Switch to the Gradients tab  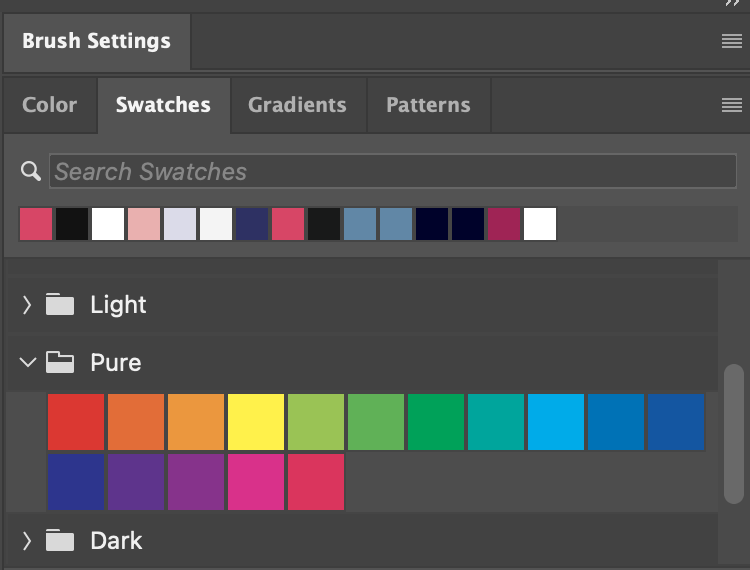click(297, 105)
